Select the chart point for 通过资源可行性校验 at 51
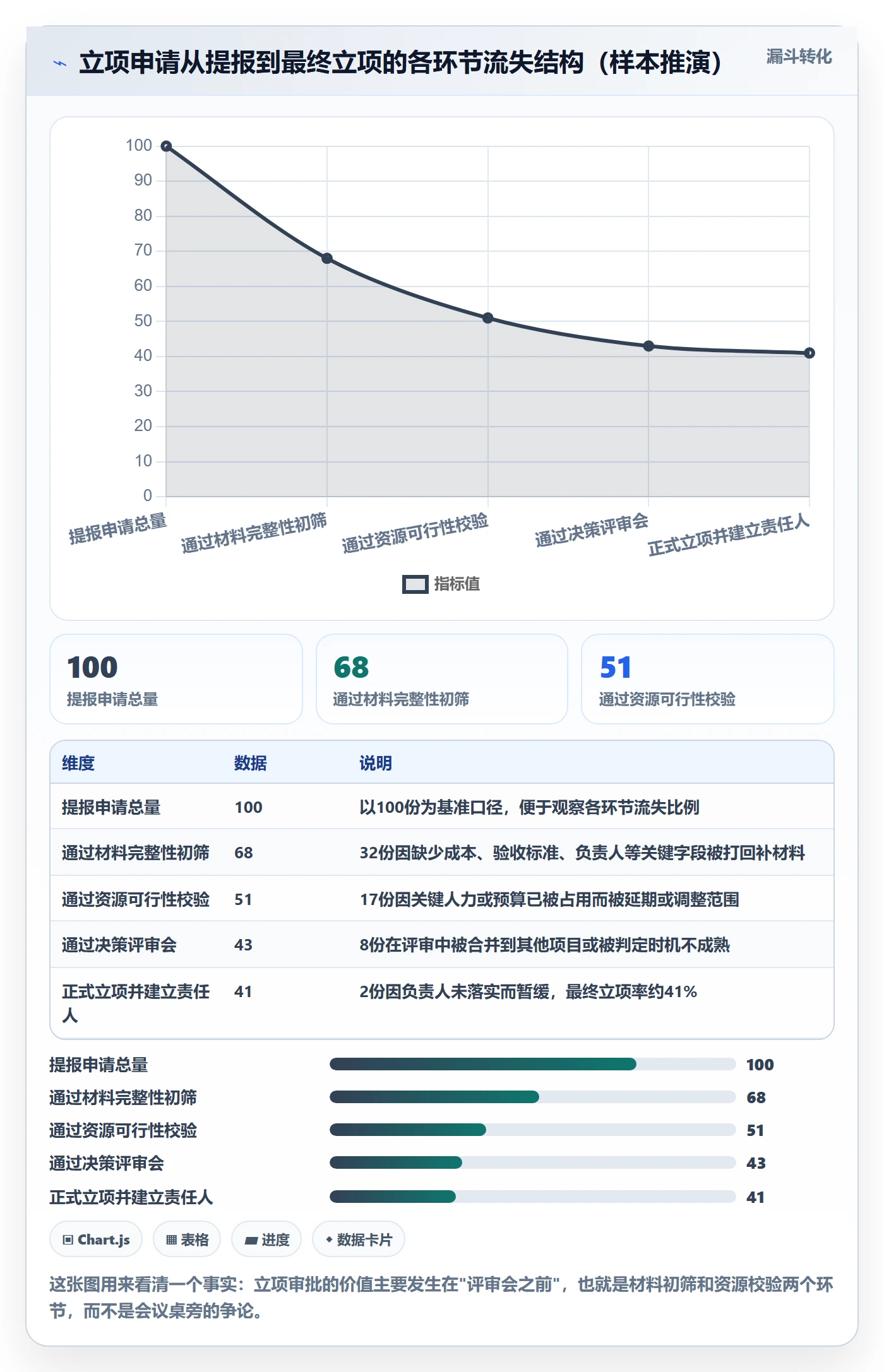The image size is (884, 1372). [x=488, y=318]
